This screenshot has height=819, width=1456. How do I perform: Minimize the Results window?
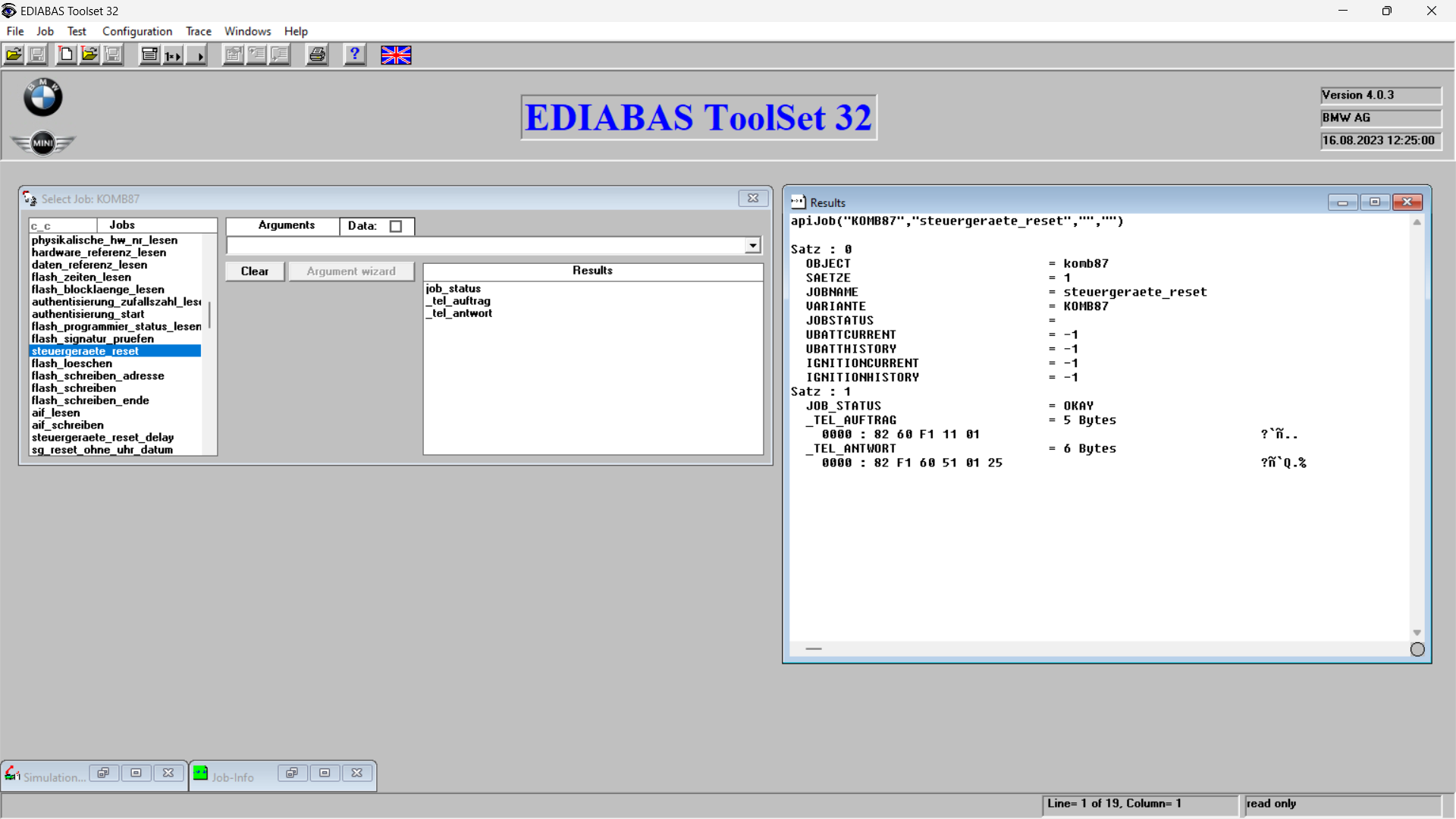coord(1342,202)
